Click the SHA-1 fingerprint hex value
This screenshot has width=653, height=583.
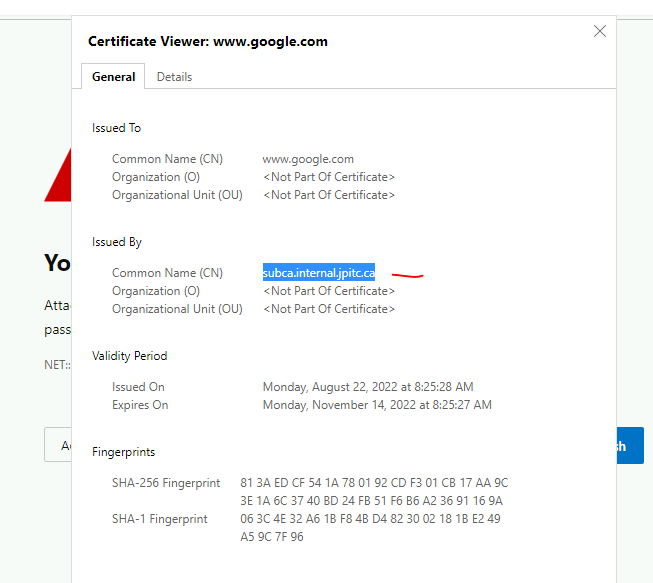pos(370,528)
